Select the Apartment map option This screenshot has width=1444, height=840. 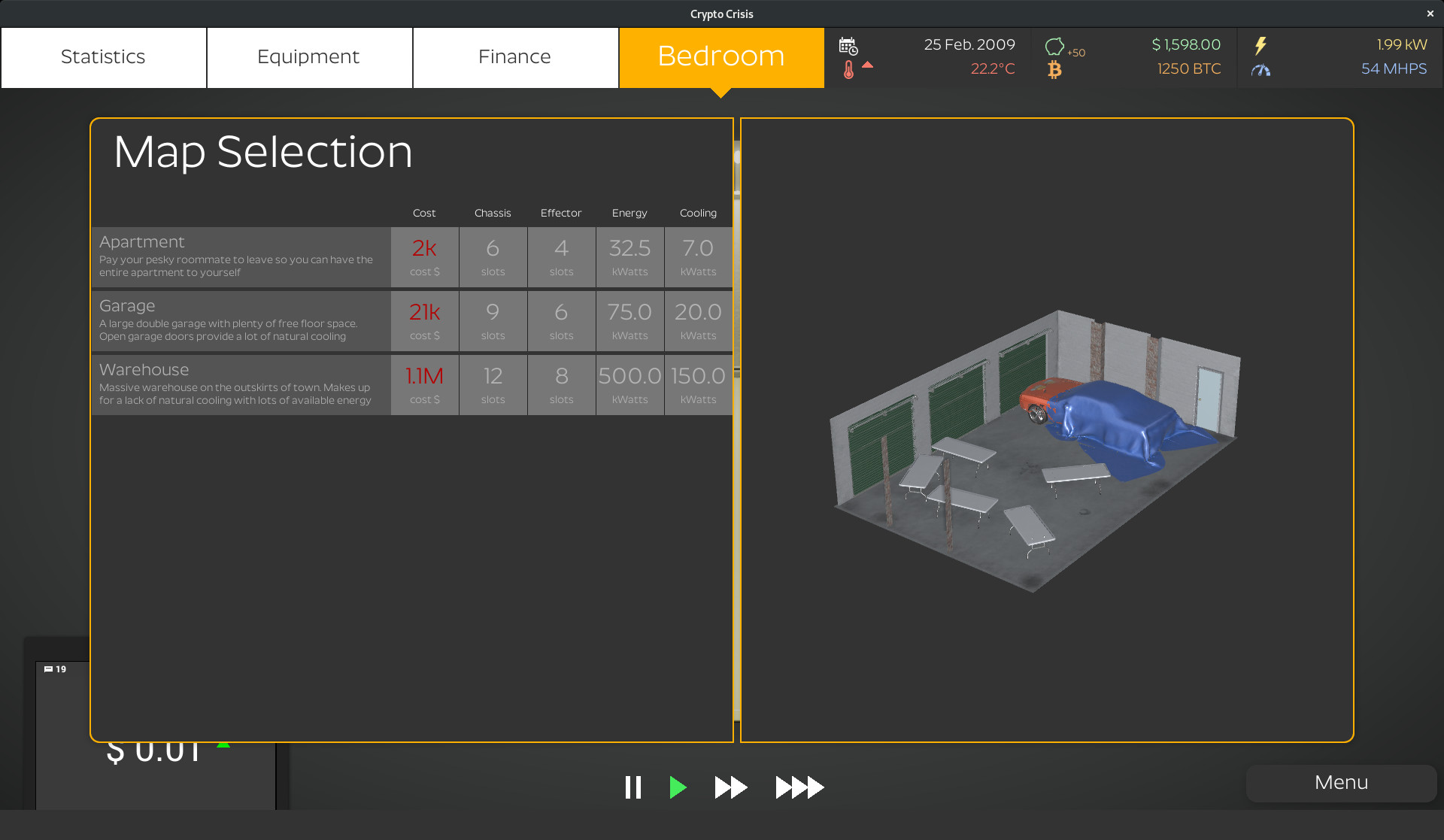tap(241, 256)
